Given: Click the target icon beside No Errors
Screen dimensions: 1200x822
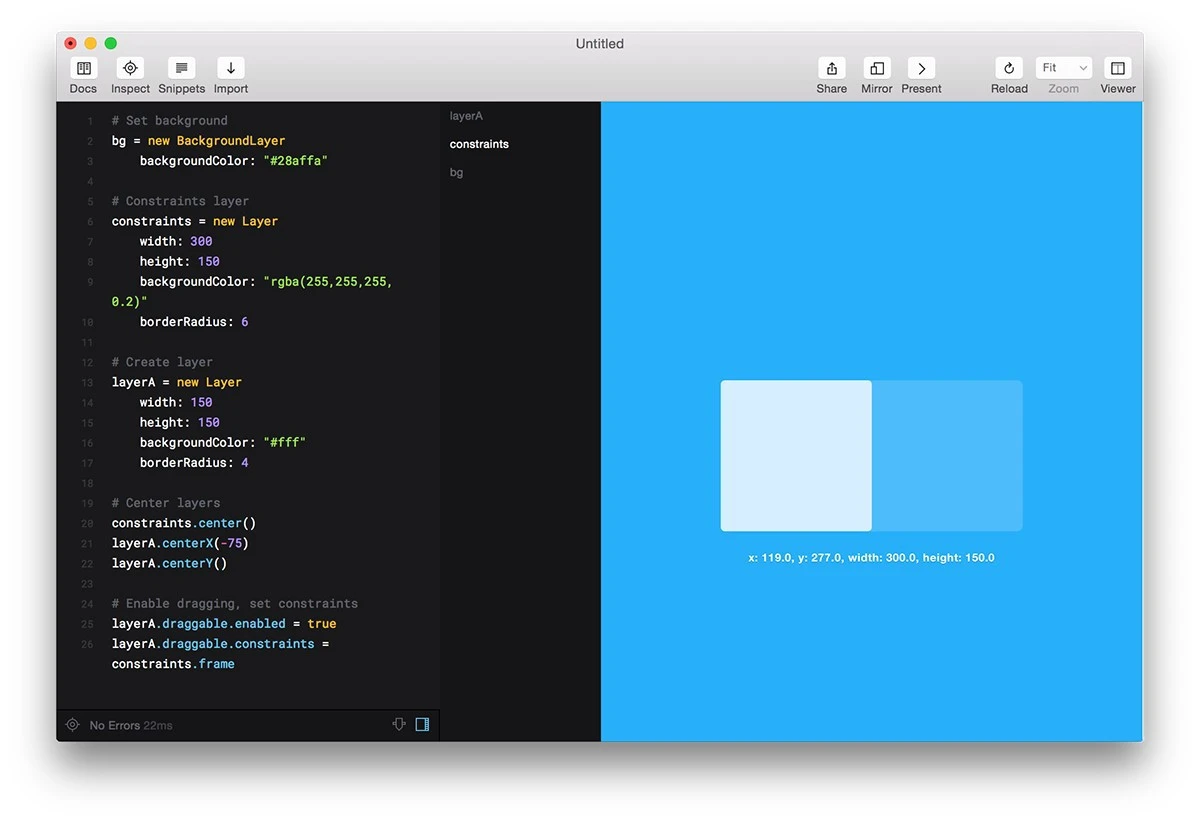Looking at the screenshot, I should 72,725.
